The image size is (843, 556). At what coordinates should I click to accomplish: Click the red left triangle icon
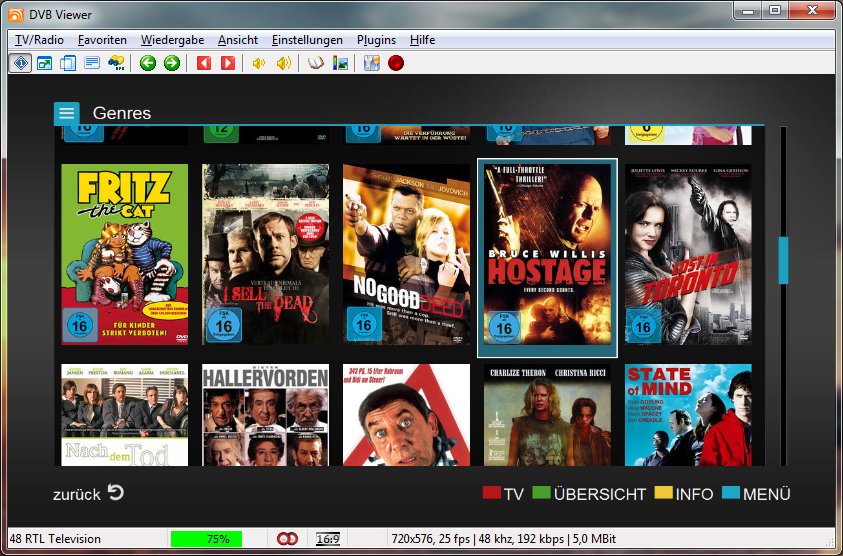[204, 63]
